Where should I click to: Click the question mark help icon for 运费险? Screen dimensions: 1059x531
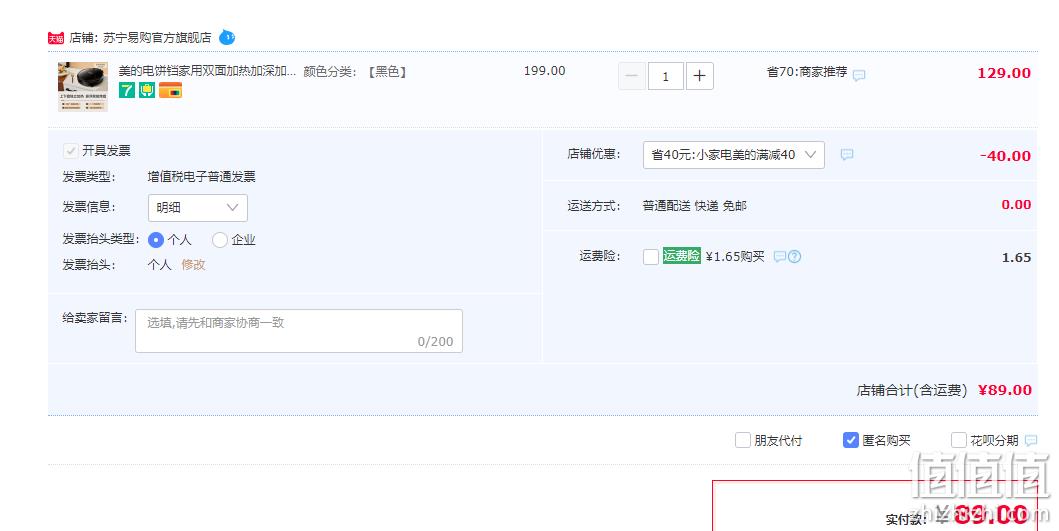pos(794,257)
